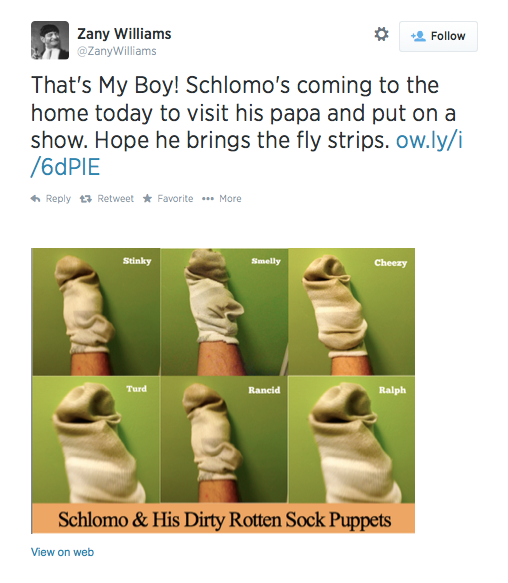Screen dimensions: 508x583
Task: Click the Retweet label
Action: [115, 199]
